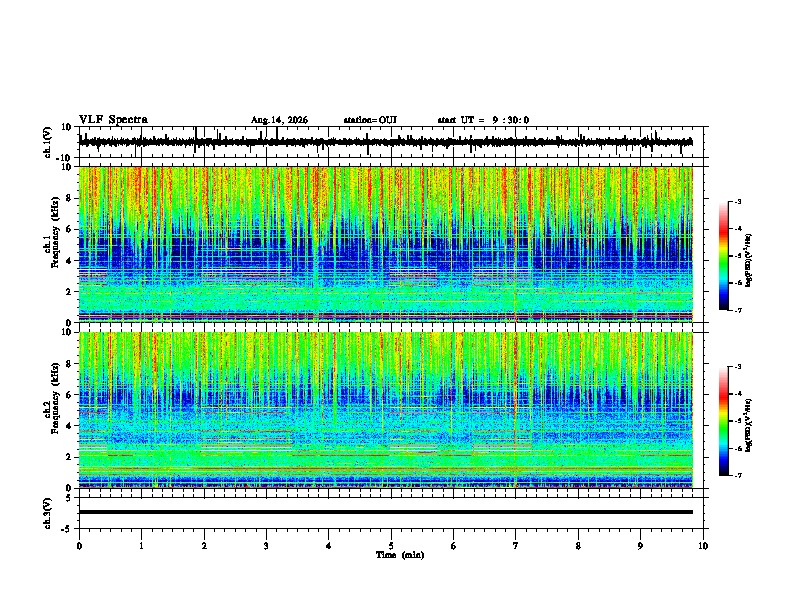Click inside the ch.2 spectrogram panel
The image size is (792, 612).
[x=385, y=410]
